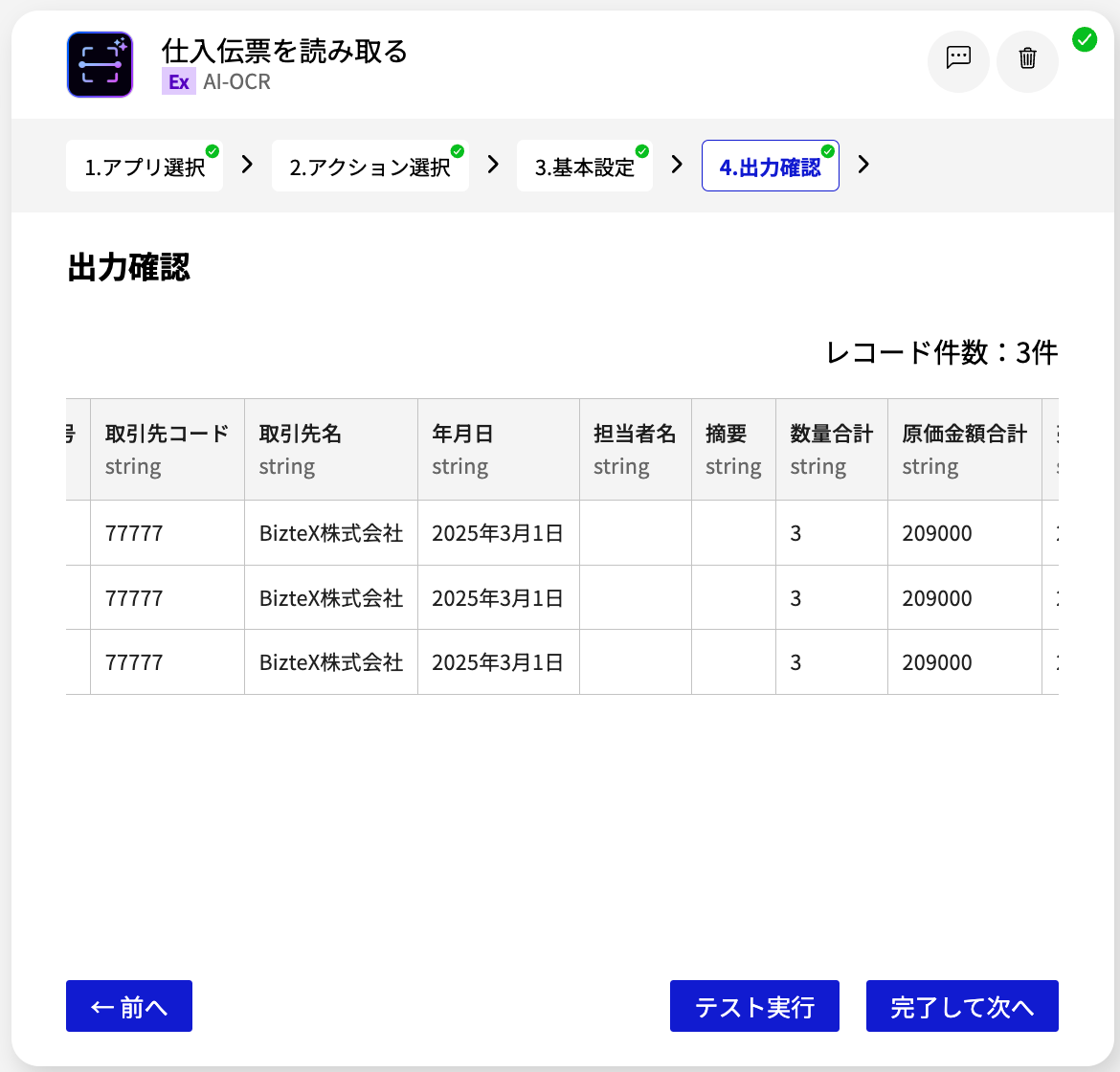Screen dimensions: 1120x1072
Task: Click 209000 in the first data row
Action: 936,533
